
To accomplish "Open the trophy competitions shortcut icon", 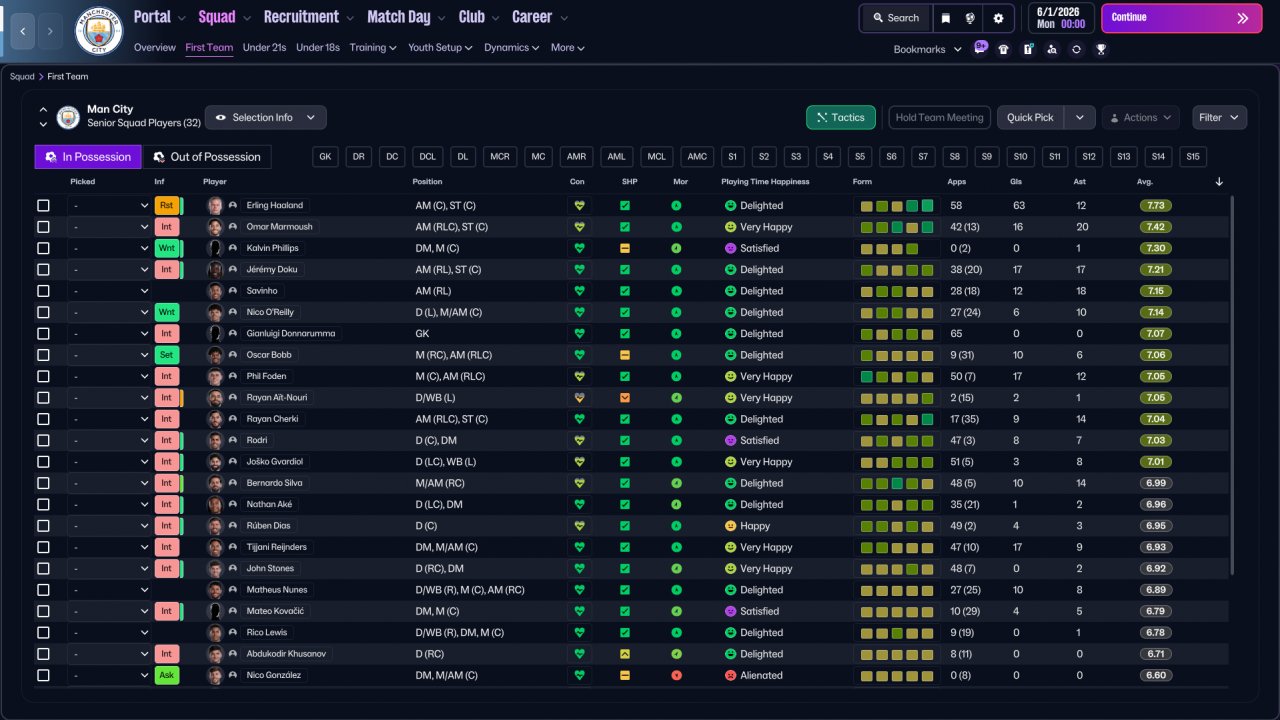I will (x=1100, y=49).
